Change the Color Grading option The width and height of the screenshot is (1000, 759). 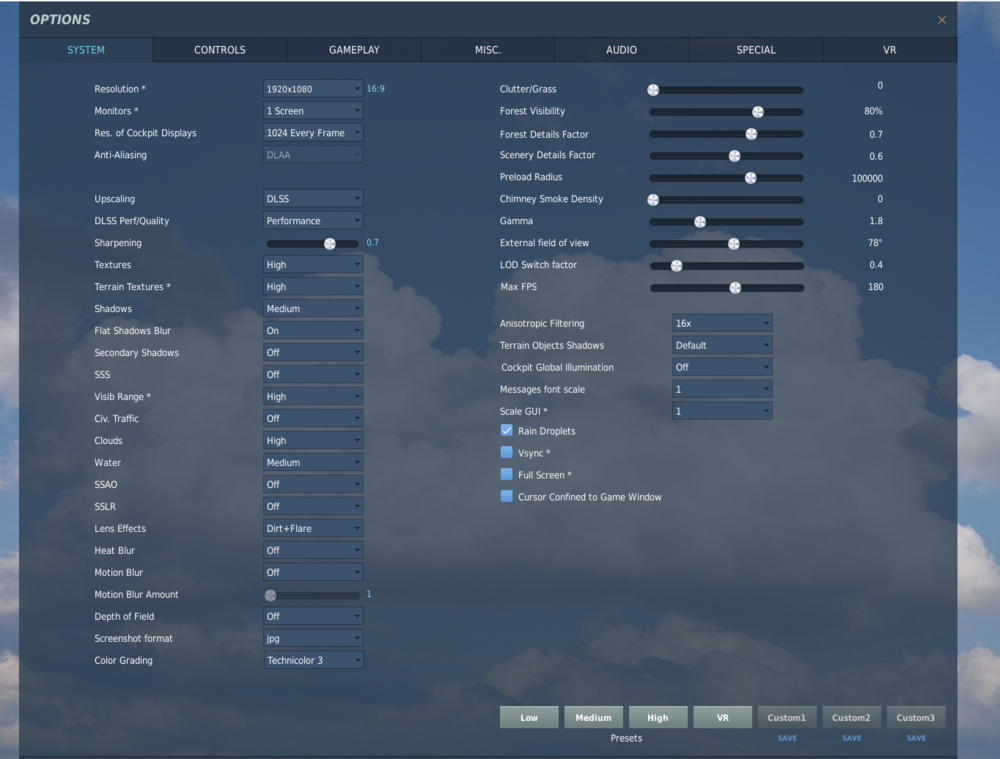coord(312,660)
